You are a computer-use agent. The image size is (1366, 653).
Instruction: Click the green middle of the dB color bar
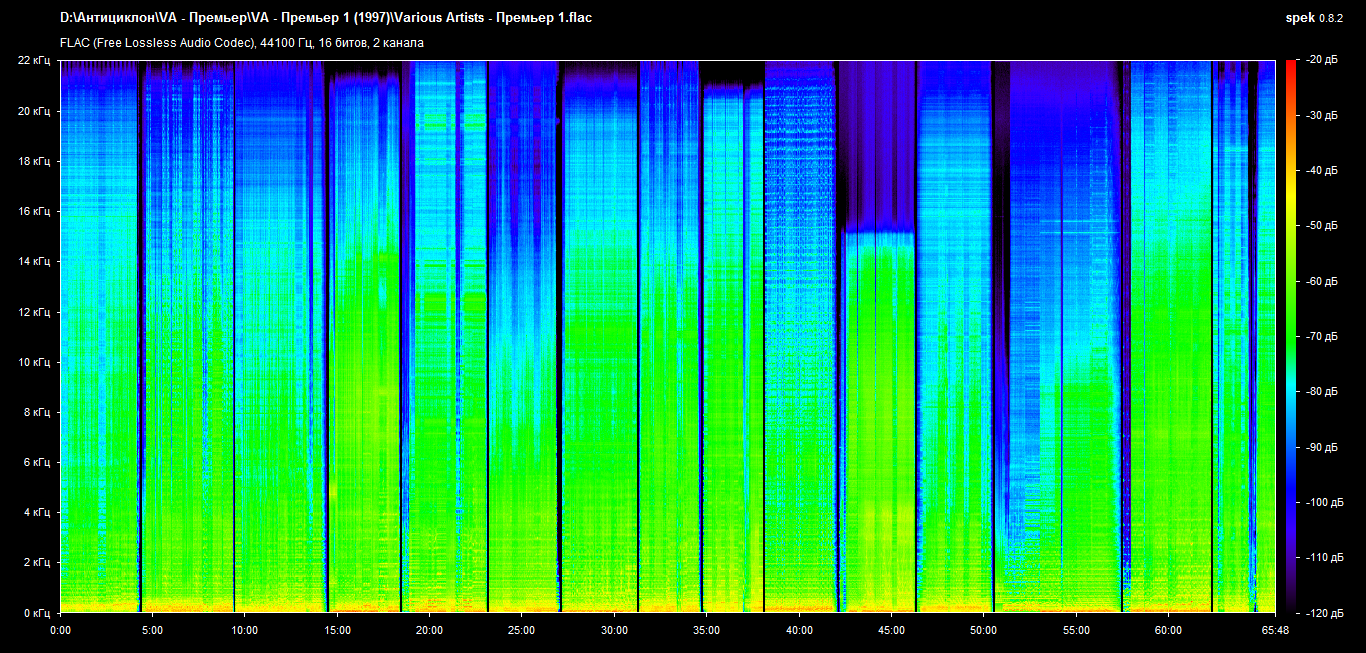click(1291, 337)
